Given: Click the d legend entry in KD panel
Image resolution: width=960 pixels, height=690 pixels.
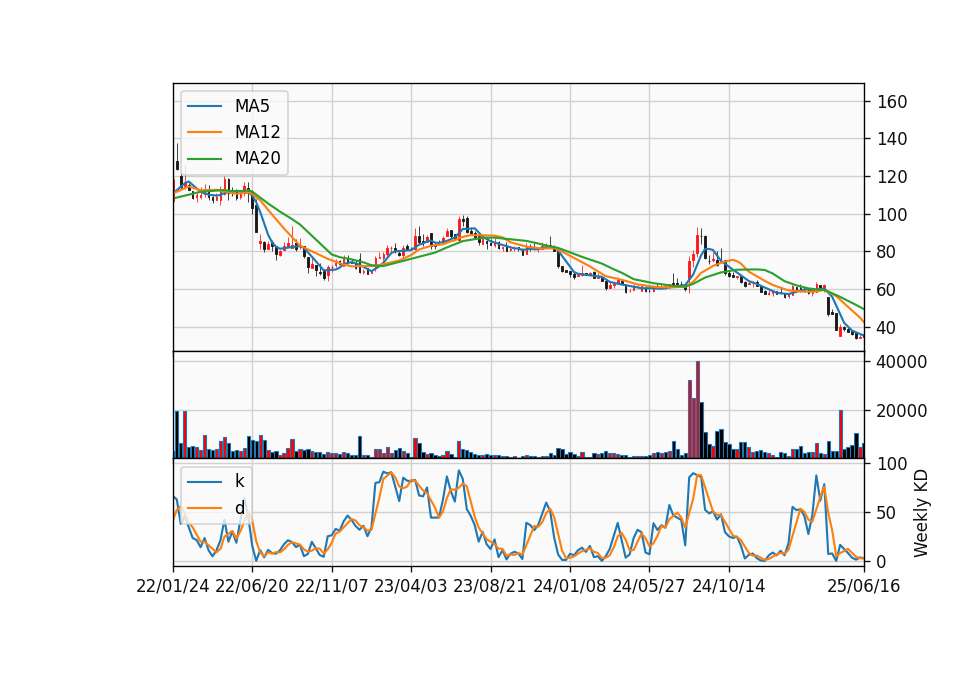Looking at the screenshot, I should coord(216,508).
